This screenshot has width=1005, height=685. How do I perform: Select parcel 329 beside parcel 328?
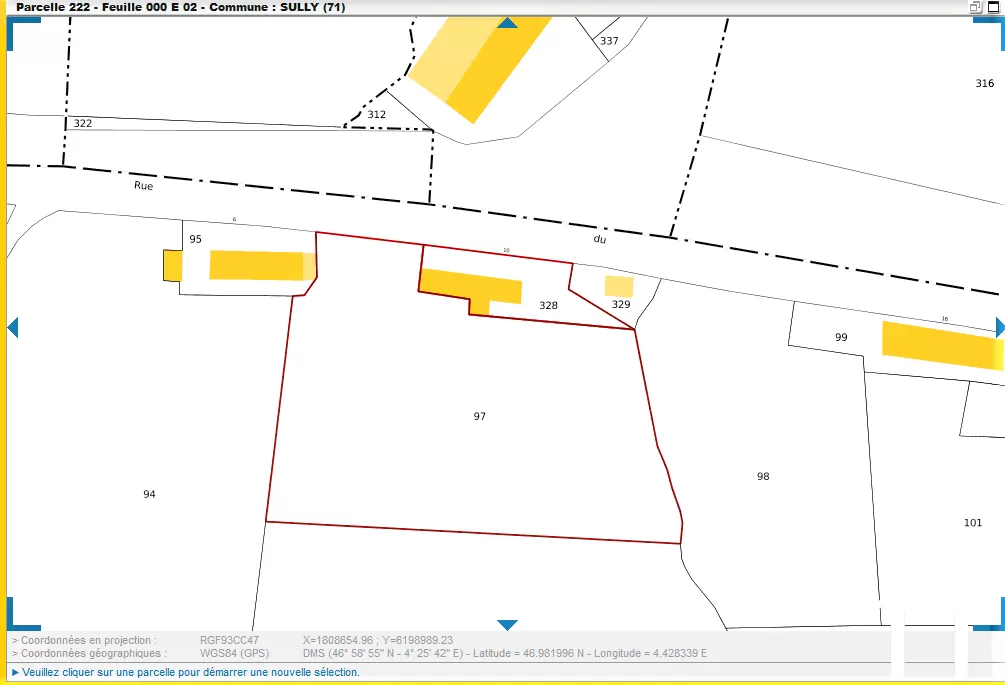click(620, 304)
